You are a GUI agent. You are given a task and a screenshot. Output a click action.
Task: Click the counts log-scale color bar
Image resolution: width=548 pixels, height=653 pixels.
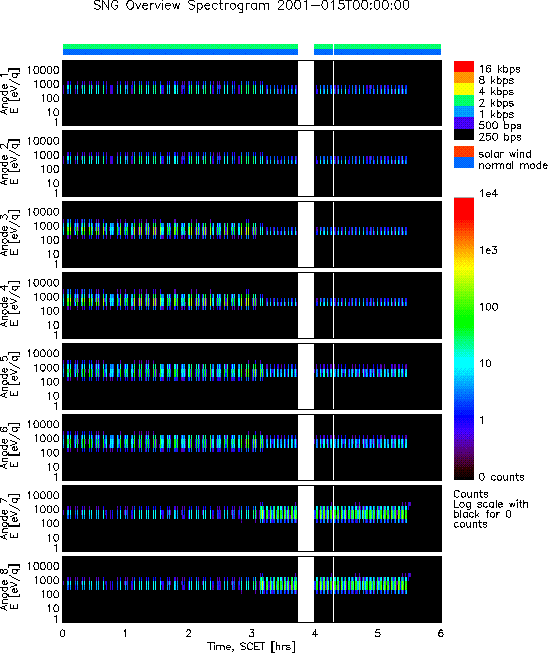[464, 339]
